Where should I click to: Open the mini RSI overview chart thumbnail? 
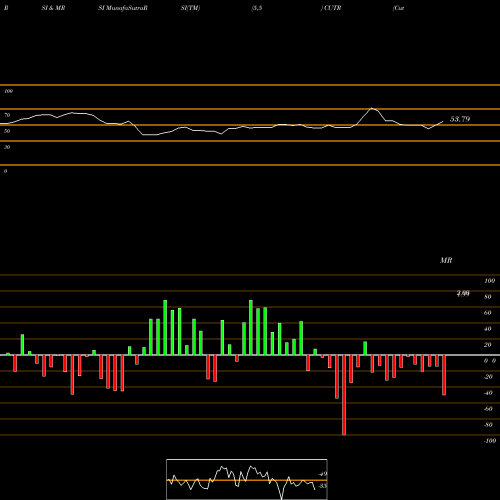pyautogui.click(x=247, y=479)
